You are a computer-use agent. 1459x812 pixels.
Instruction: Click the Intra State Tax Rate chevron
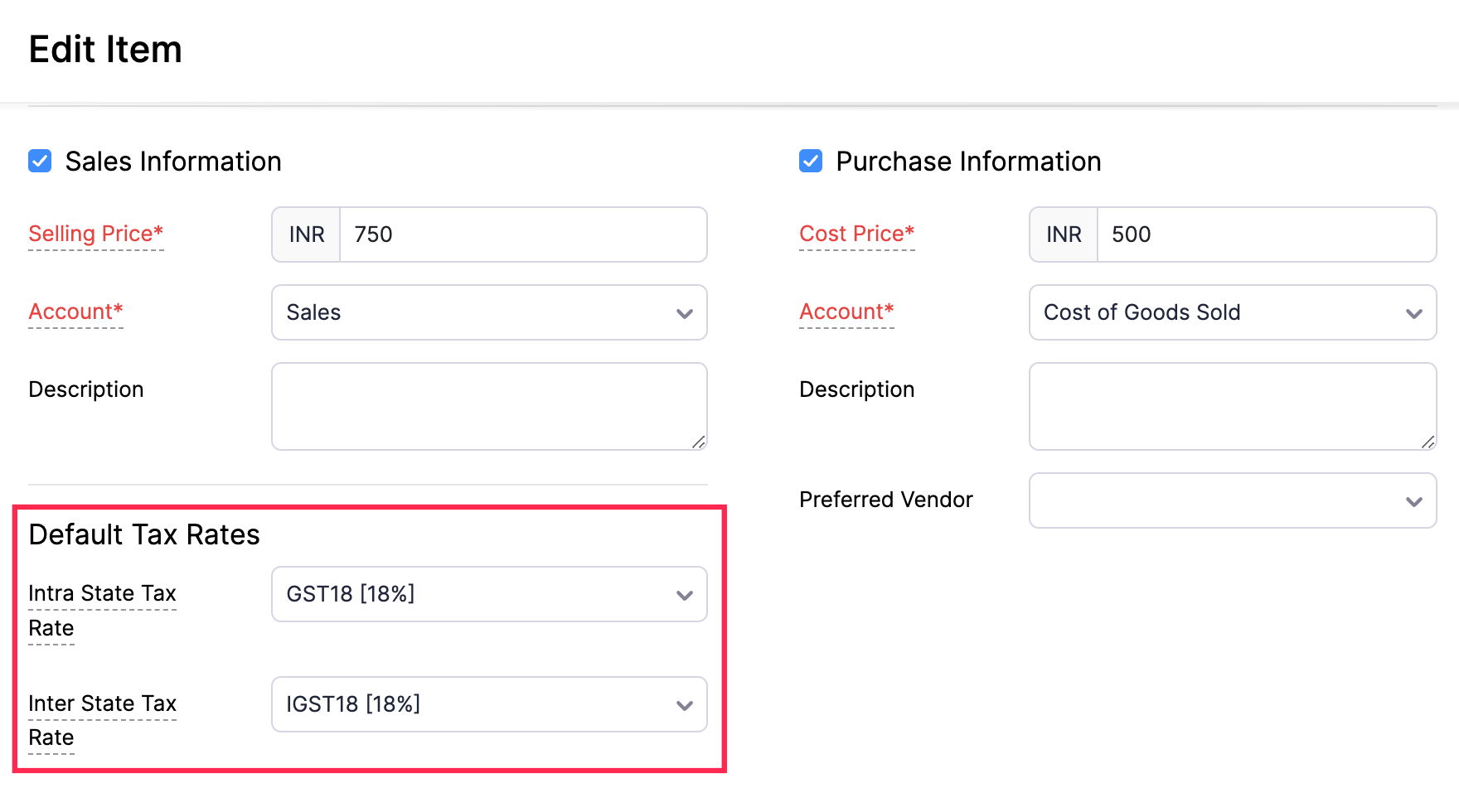coord(685,594)
